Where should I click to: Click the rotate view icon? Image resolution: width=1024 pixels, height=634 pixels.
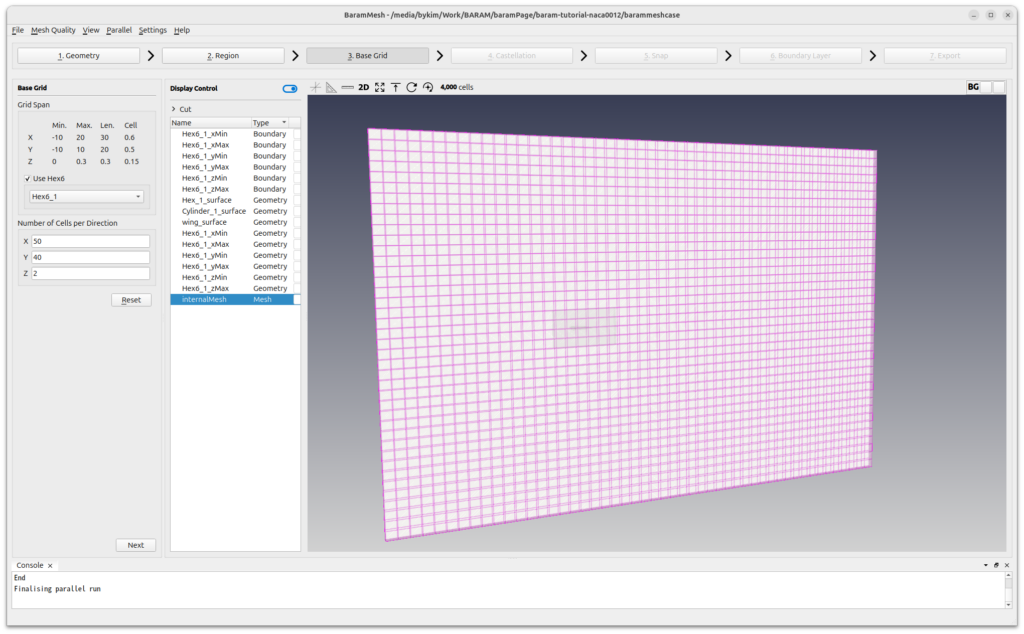pyautogui.click(x=411, y=87)
